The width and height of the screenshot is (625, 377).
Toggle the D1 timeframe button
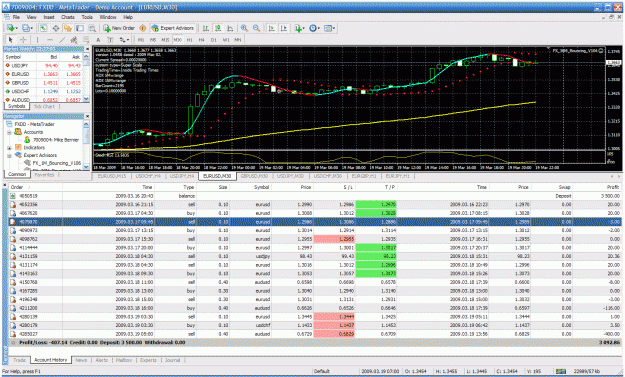(214, 40)
